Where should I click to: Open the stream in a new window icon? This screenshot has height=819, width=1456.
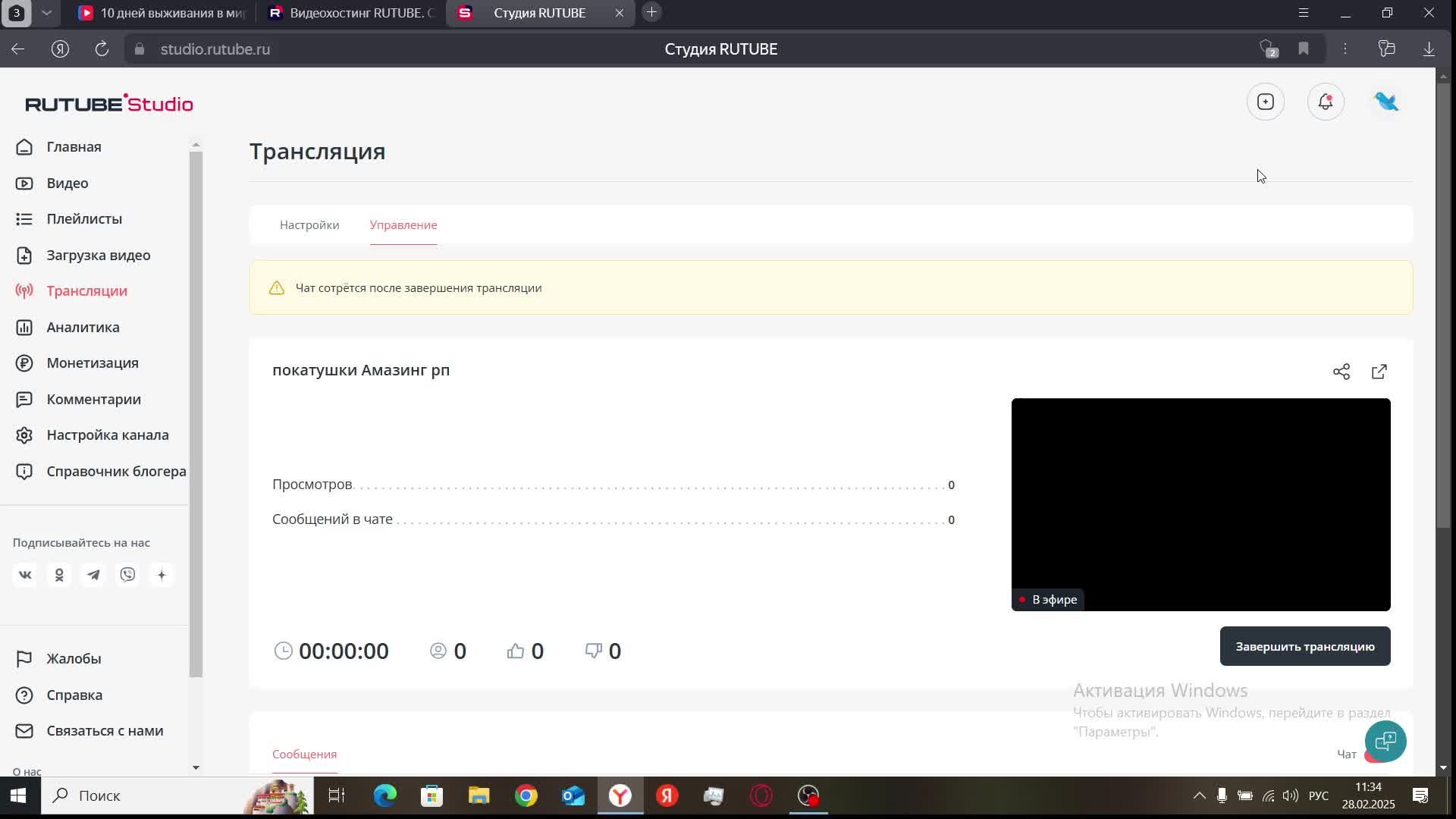coord(1379,372)
